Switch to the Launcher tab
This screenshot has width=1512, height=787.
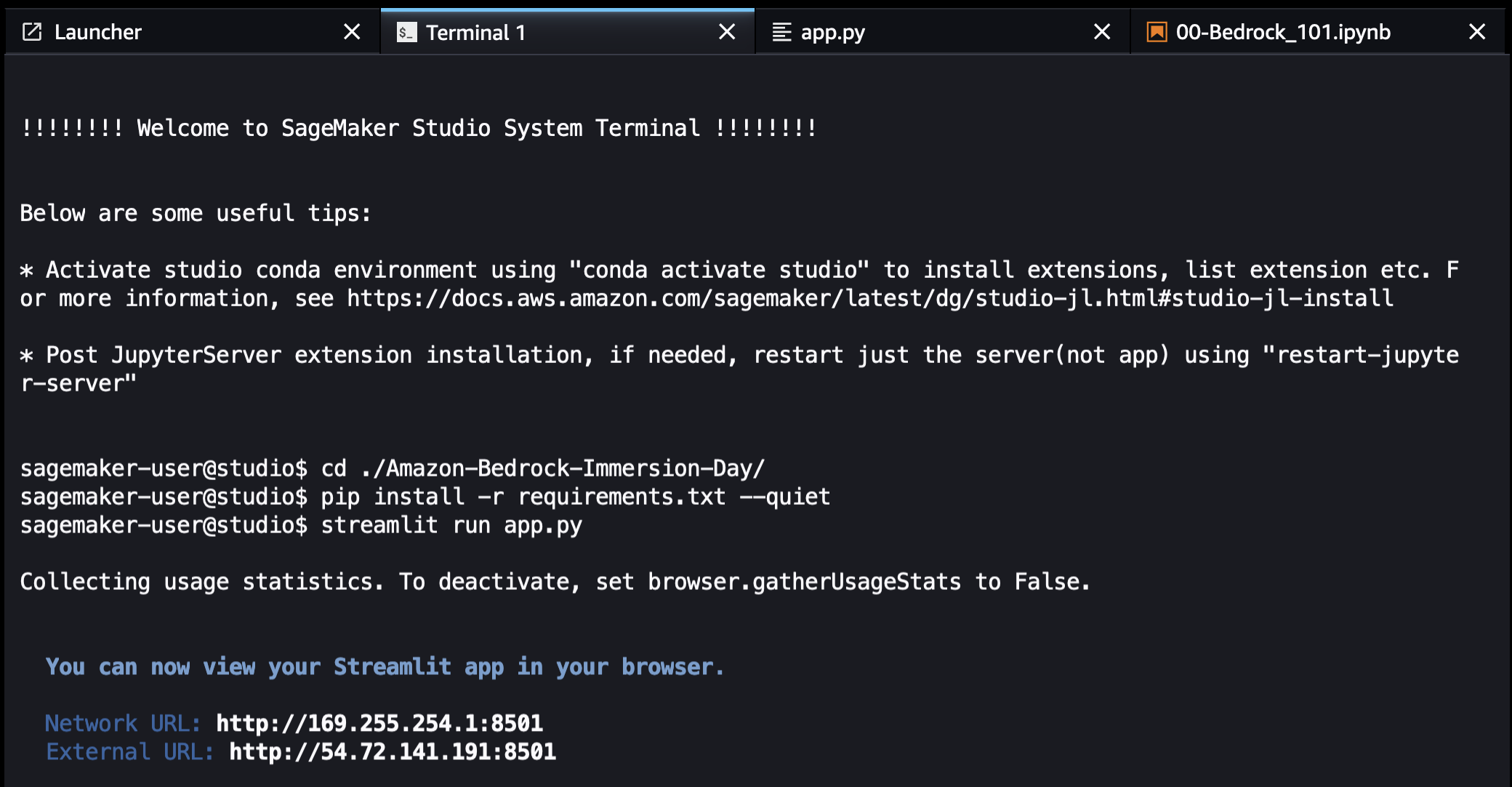pos(98,32)
